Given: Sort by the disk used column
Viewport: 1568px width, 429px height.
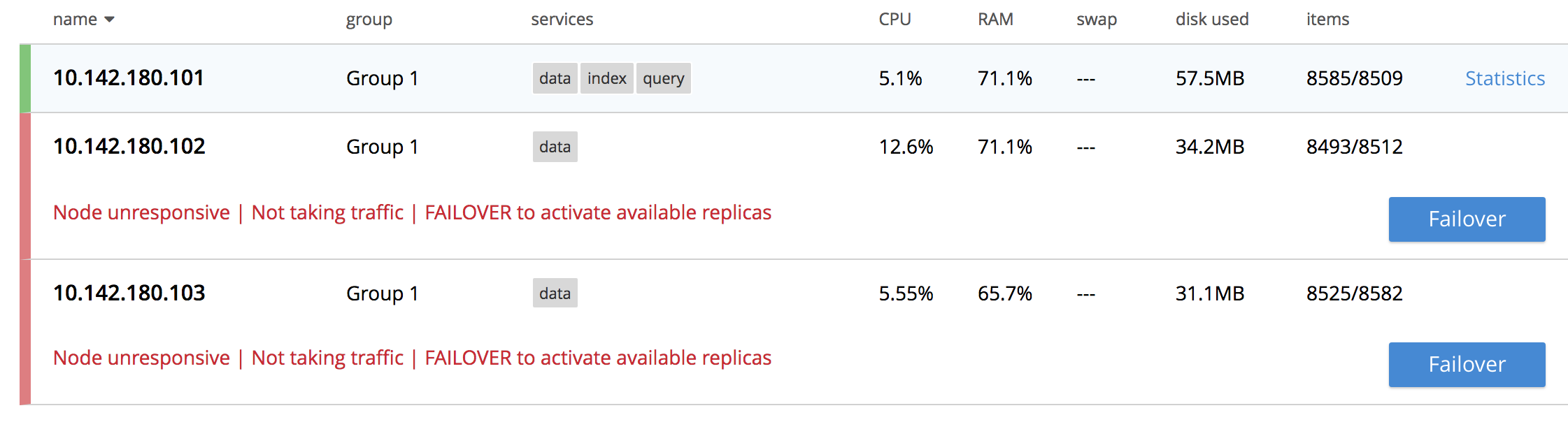Looking at the screenshot, I should (x=1211, y=20).
